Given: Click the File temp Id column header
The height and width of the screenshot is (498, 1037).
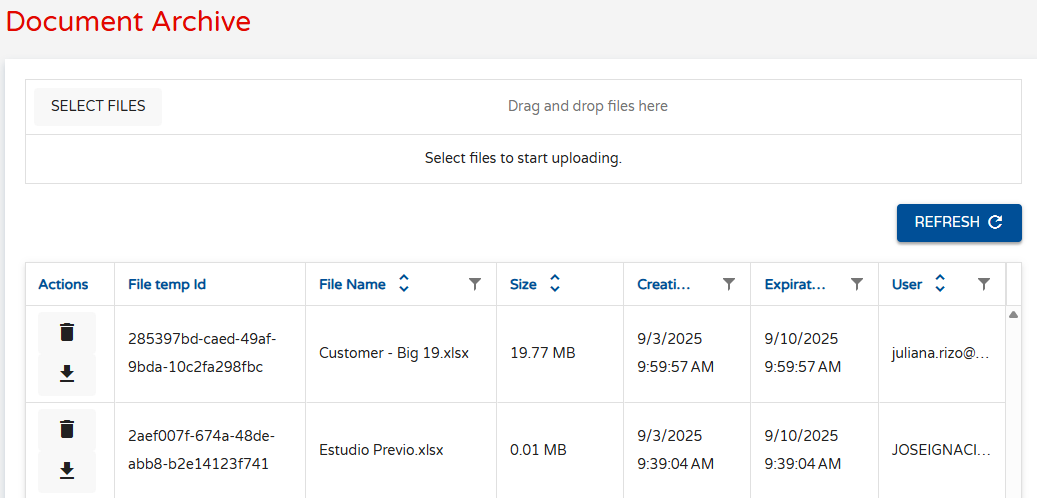Looking at the screenshot, I should tap(167, 284).
